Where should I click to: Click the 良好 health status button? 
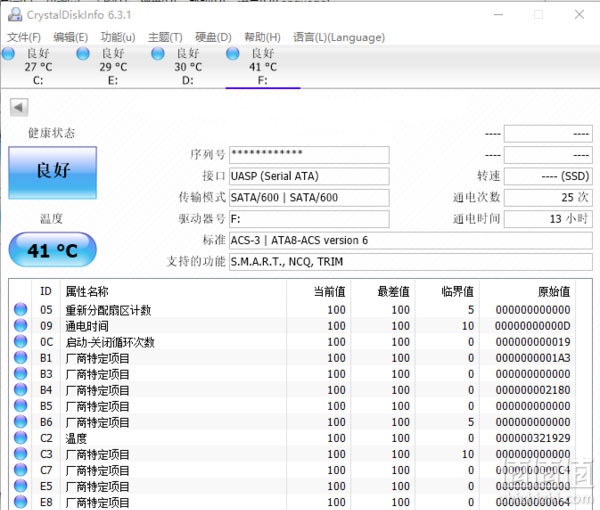click(x=52, y=173)
